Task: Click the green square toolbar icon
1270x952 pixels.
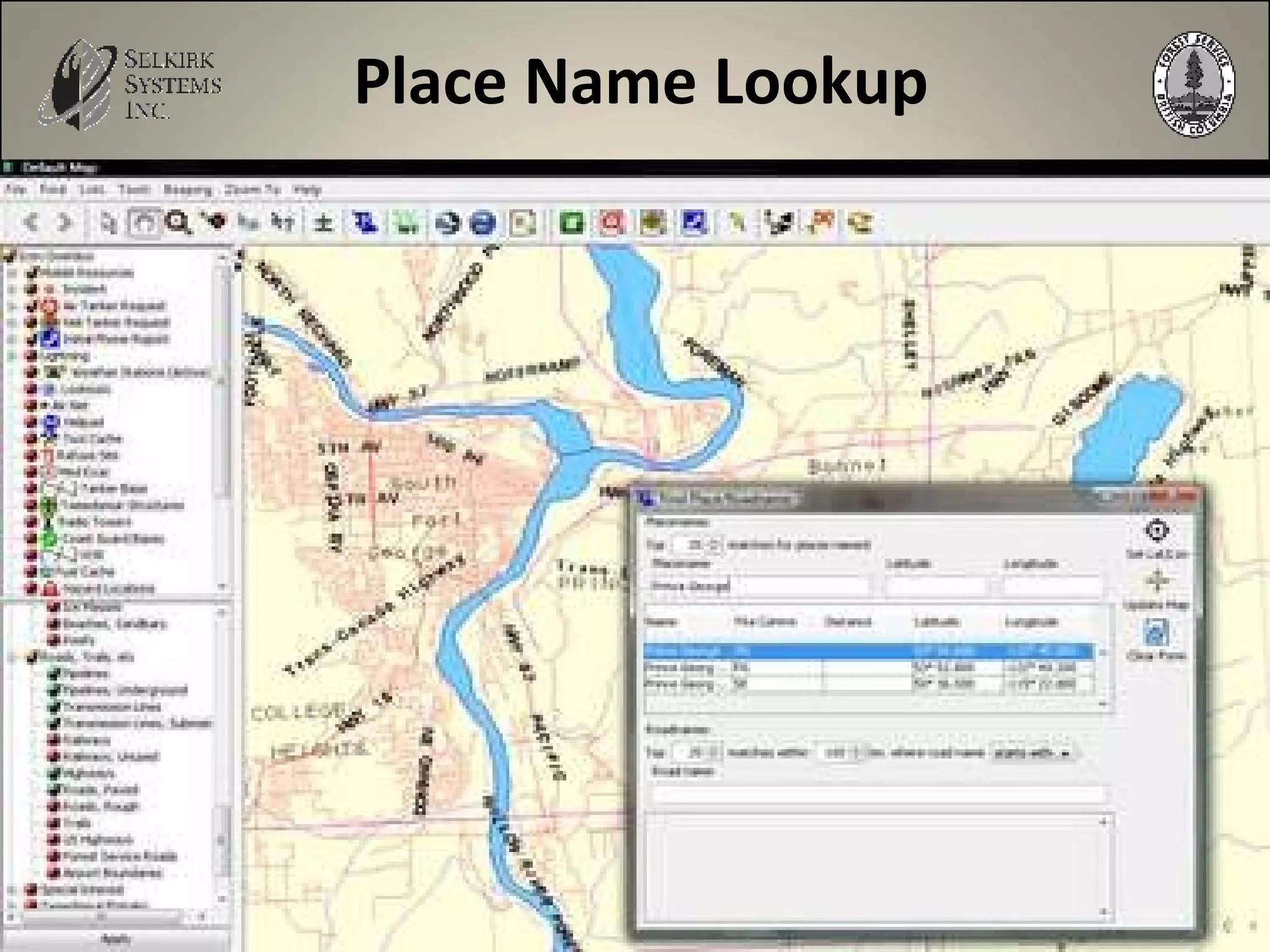Action: [x=572, y=222]
